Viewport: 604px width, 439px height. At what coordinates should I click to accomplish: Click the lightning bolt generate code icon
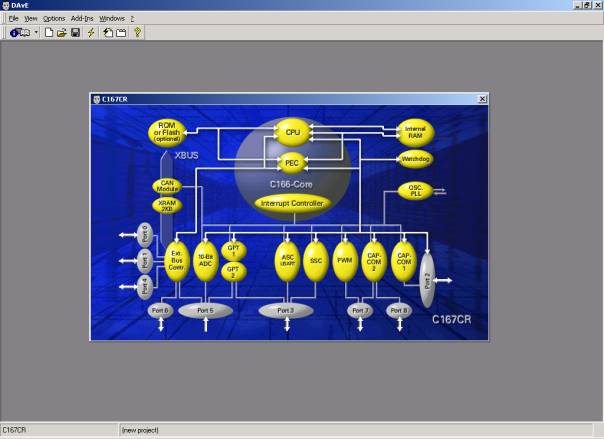pyautogui.click(x=91, y=33)
